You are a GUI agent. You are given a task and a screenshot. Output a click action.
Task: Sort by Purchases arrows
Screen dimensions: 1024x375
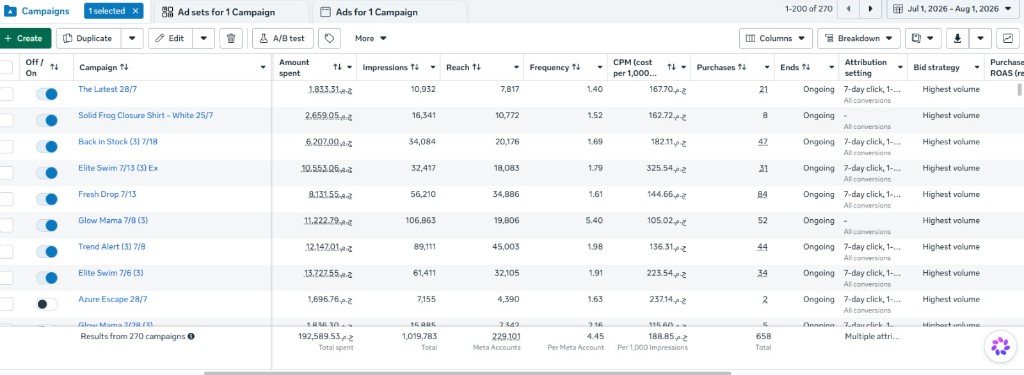(x=742, y=67)
